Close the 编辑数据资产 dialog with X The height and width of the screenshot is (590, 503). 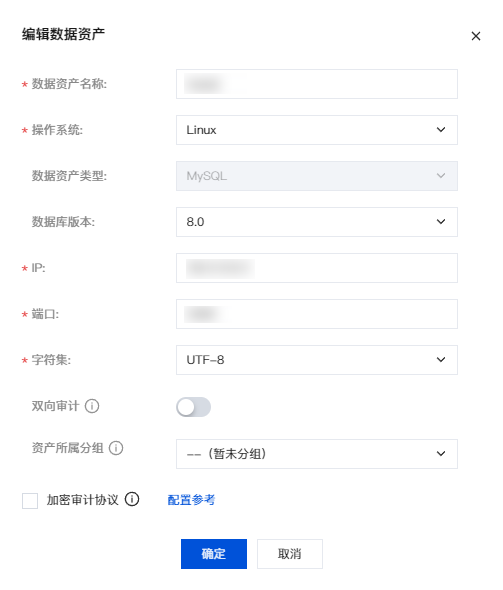(476, 36)
